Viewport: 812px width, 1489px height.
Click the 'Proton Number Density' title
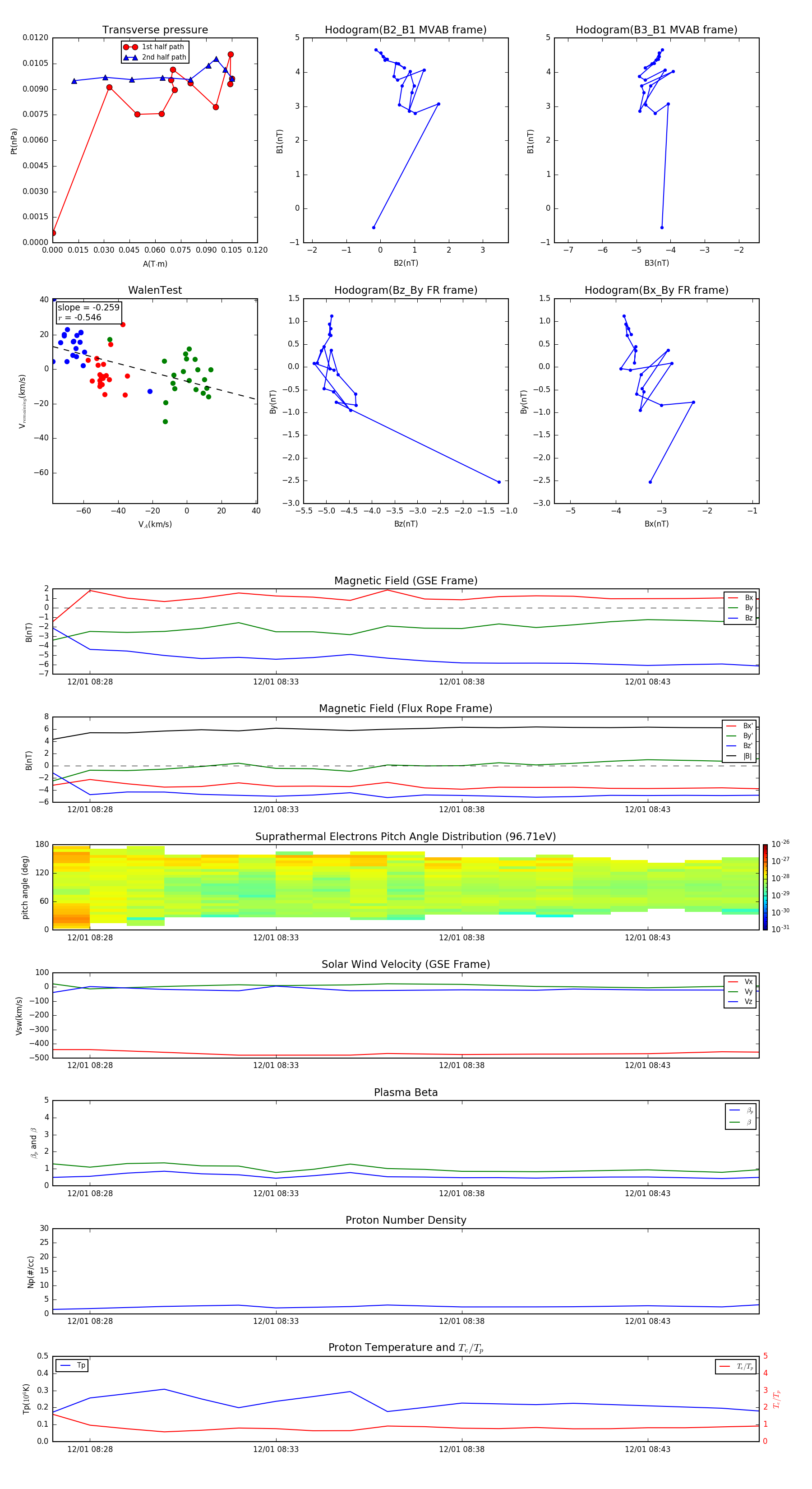(x=406, y=1221)
